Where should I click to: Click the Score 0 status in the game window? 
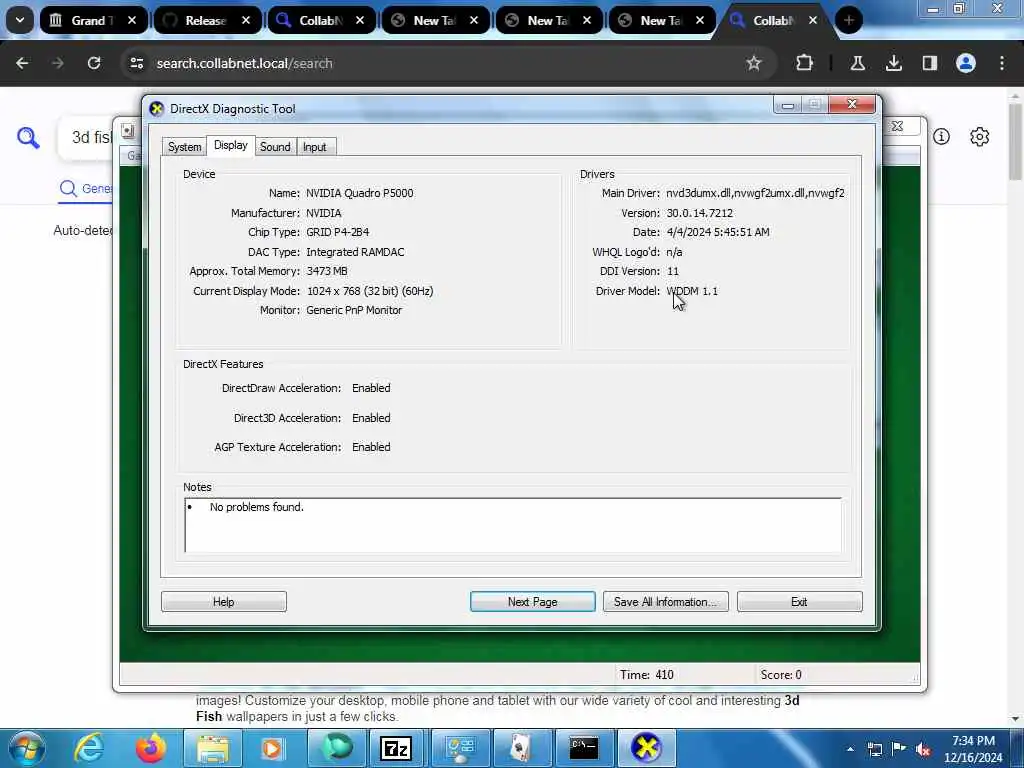[780, 675]
